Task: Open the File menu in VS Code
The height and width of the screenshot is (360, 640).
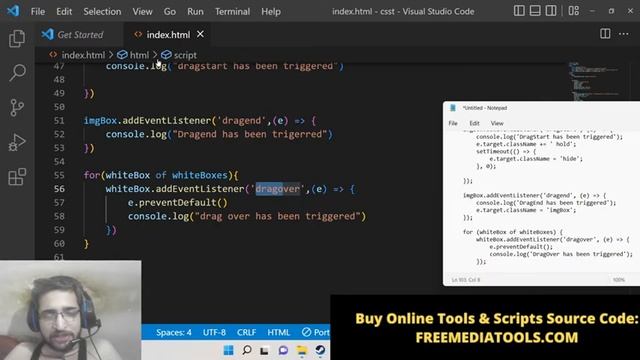Action: [38, 11]
